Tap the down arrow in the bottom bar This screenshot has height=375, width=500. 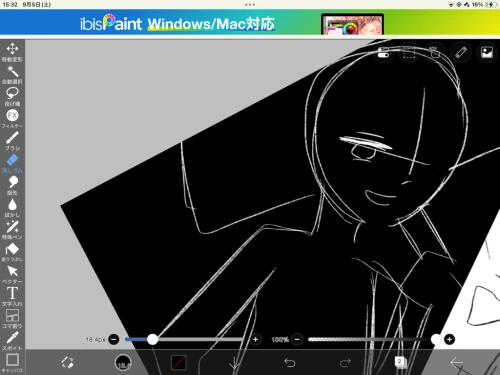(234, 363)
